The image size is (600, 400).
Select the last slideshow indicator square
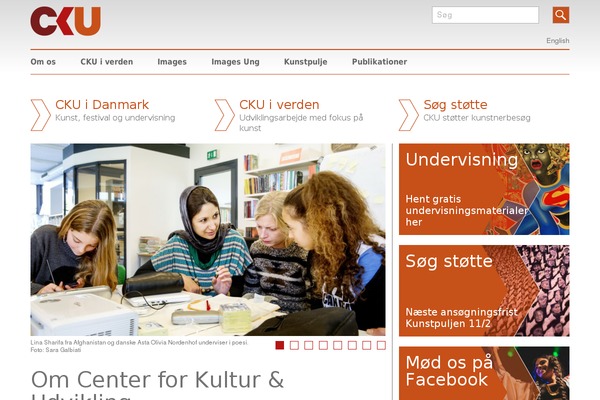tap(381, 345)
